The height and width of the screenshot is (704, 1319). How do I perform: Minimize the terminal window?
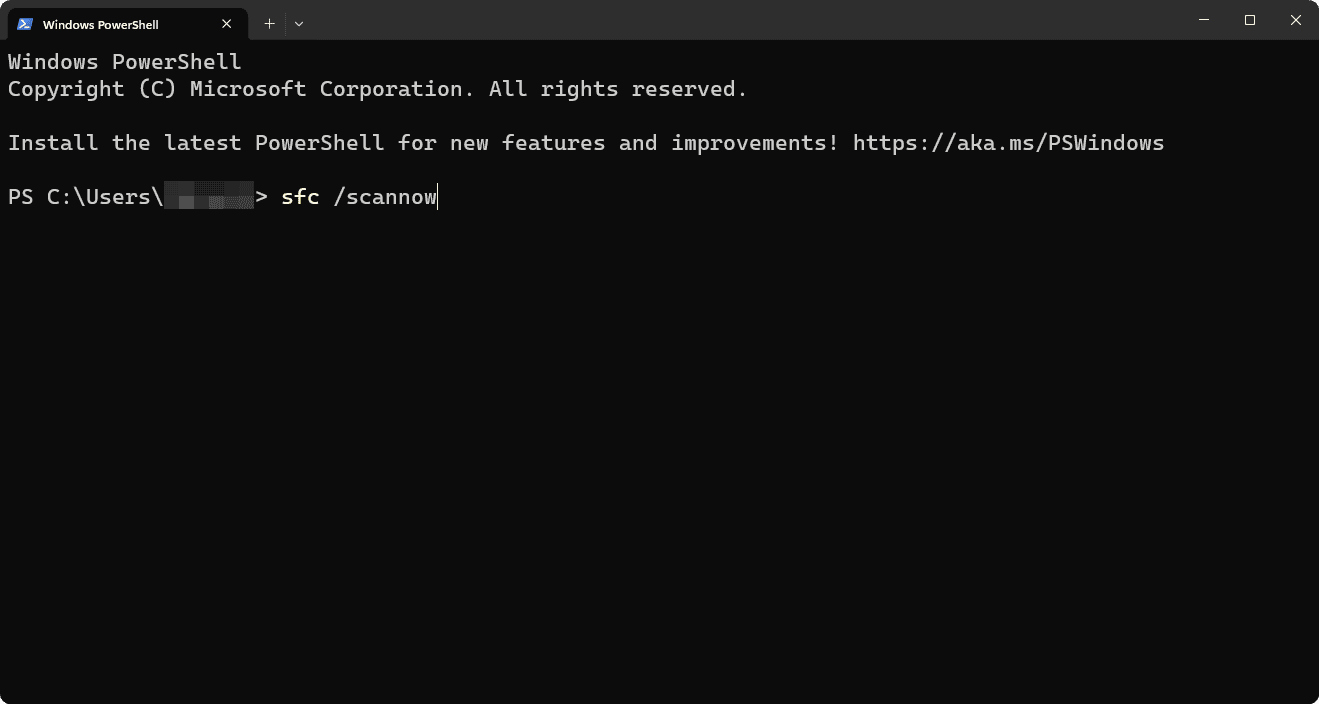click(1203, 20)
